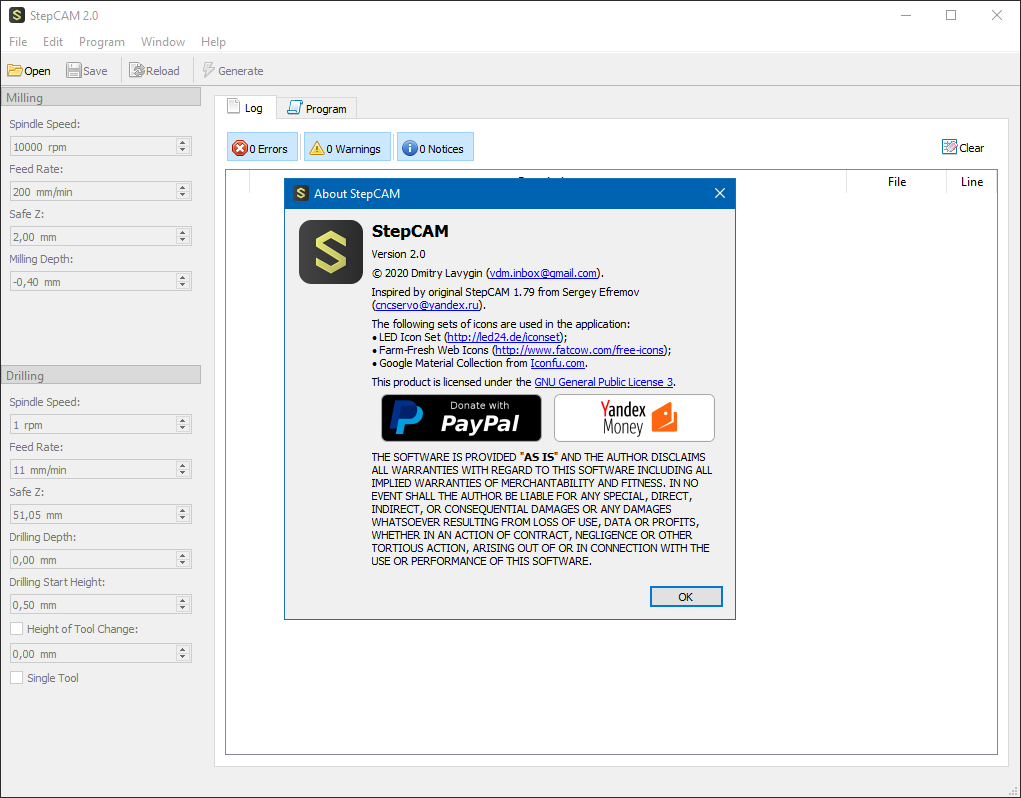
Task: Click the File column header in log
Action: click(897, 182)
